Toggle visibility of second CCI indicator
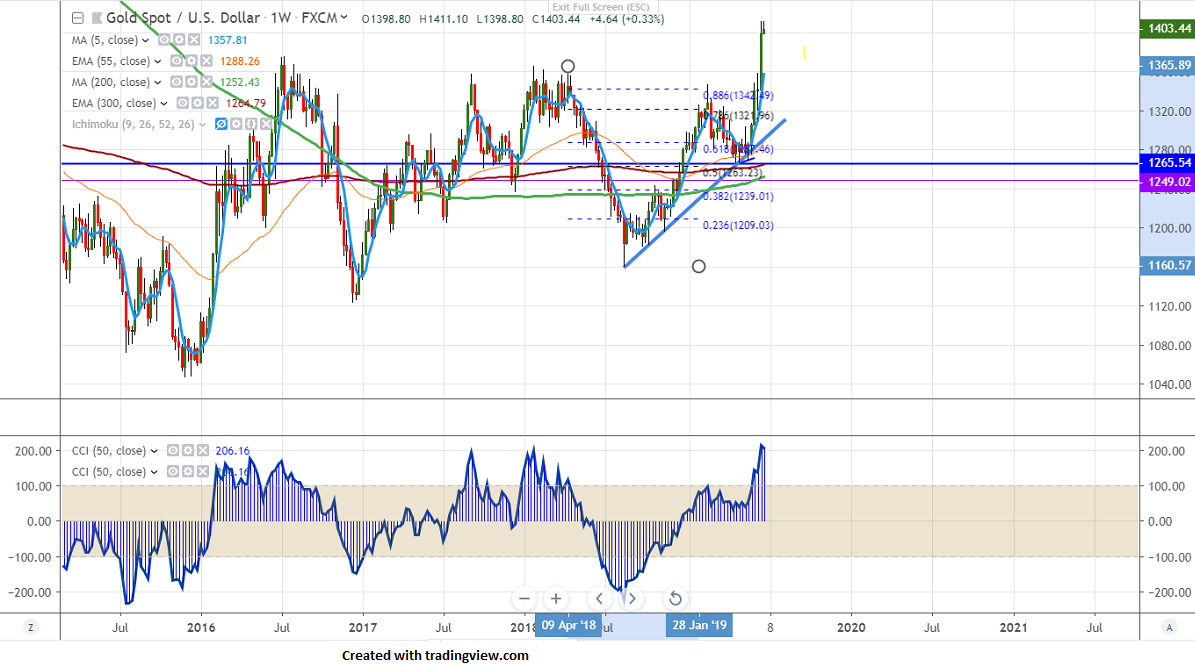 174,472
